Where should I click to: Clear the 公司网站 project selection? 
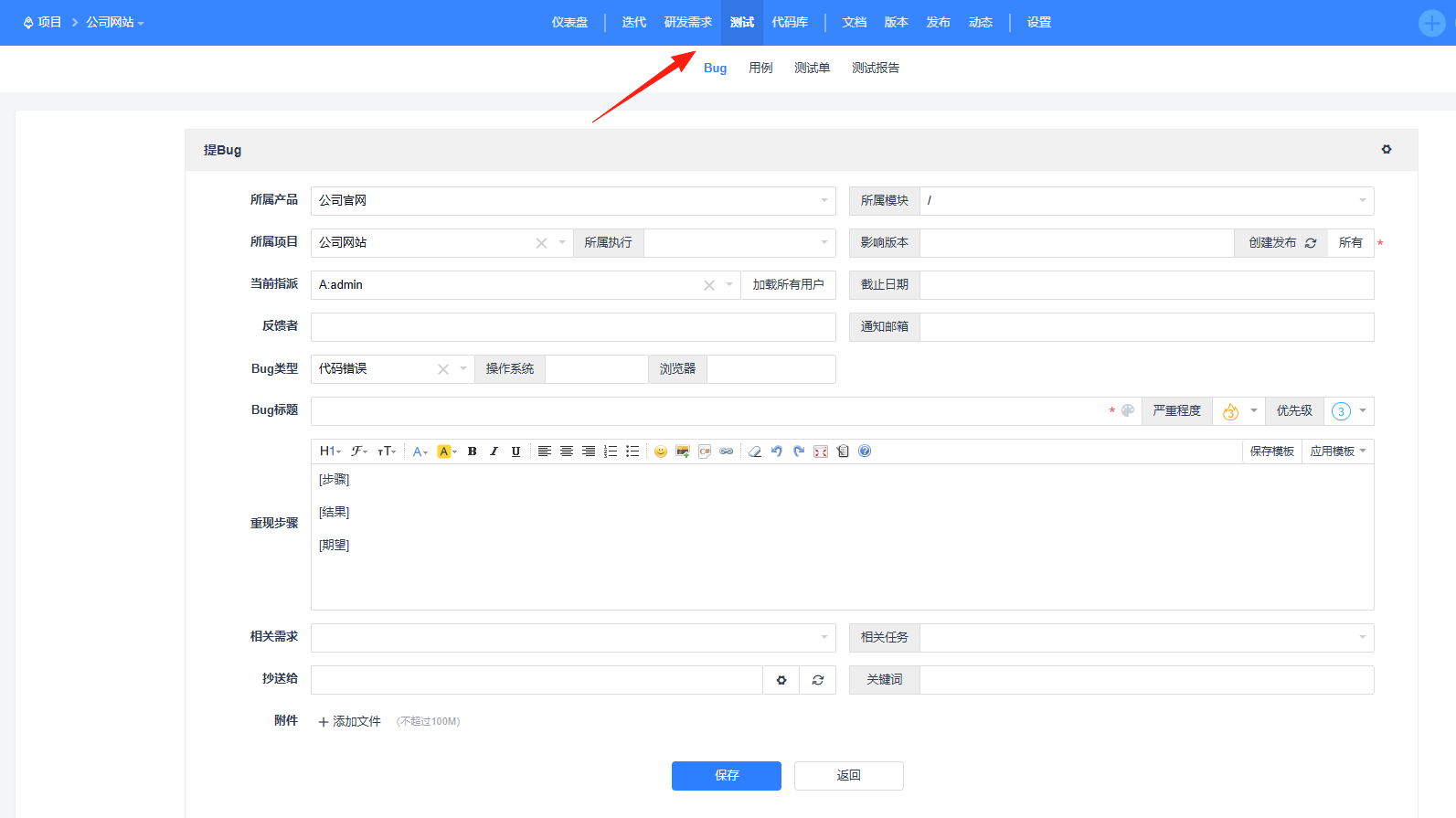click(x=541, y=243)
